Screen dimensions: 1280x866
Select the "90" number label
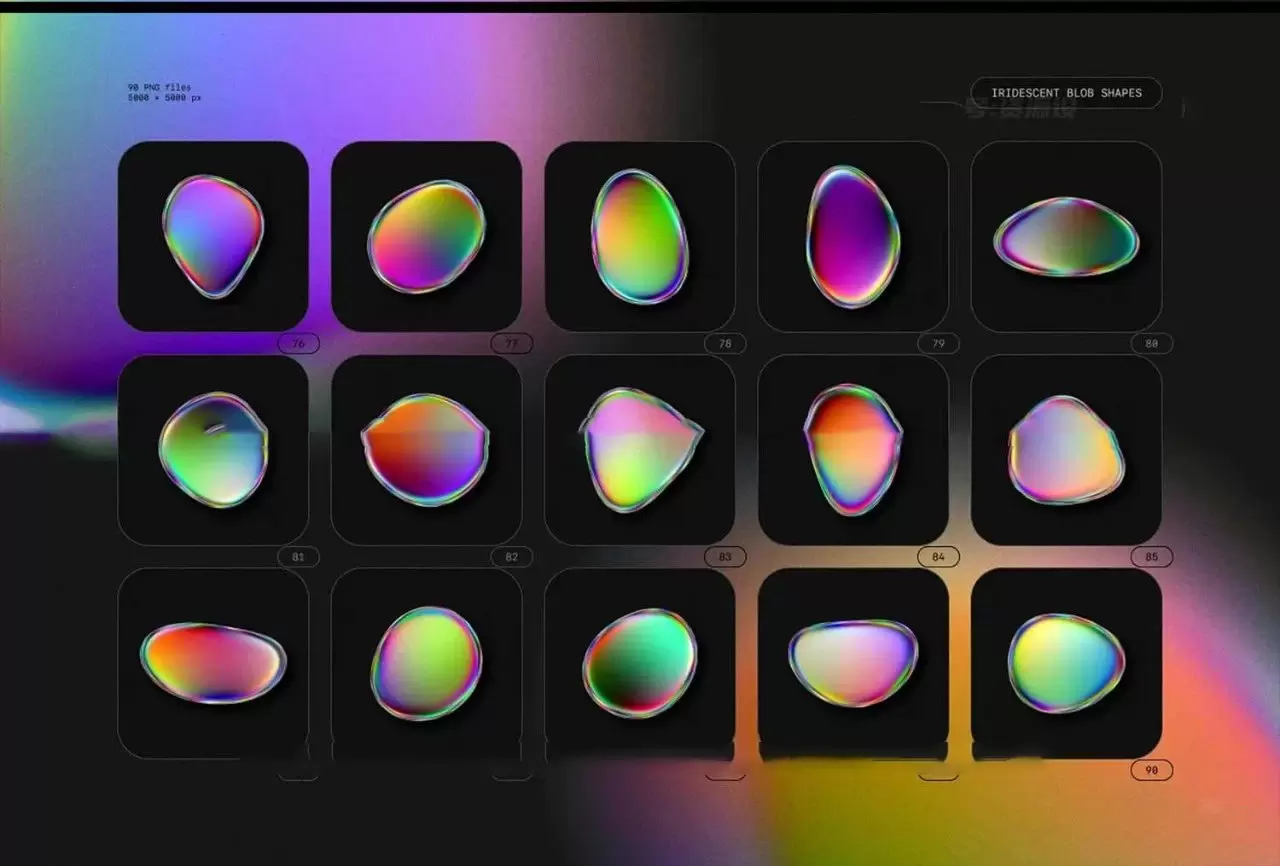(x=1152, y=770)
